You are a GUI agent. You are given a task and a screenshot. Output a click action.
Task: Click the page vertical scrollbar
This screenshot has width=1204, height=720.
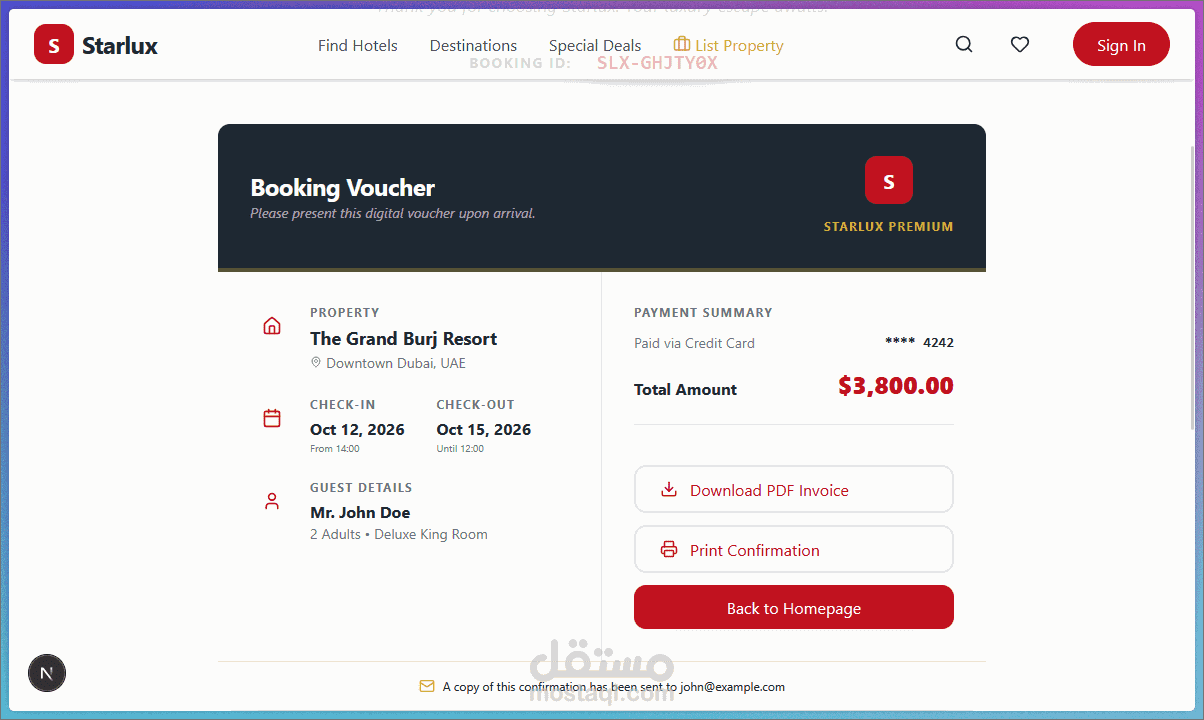click(1192, 290)
